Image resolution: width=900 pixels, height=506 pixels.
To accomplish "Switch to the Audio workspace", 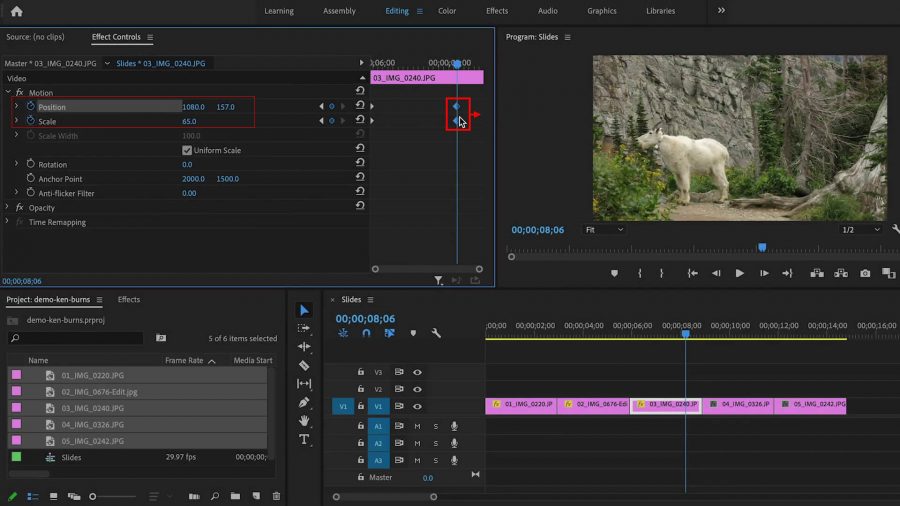I will 548,11.
